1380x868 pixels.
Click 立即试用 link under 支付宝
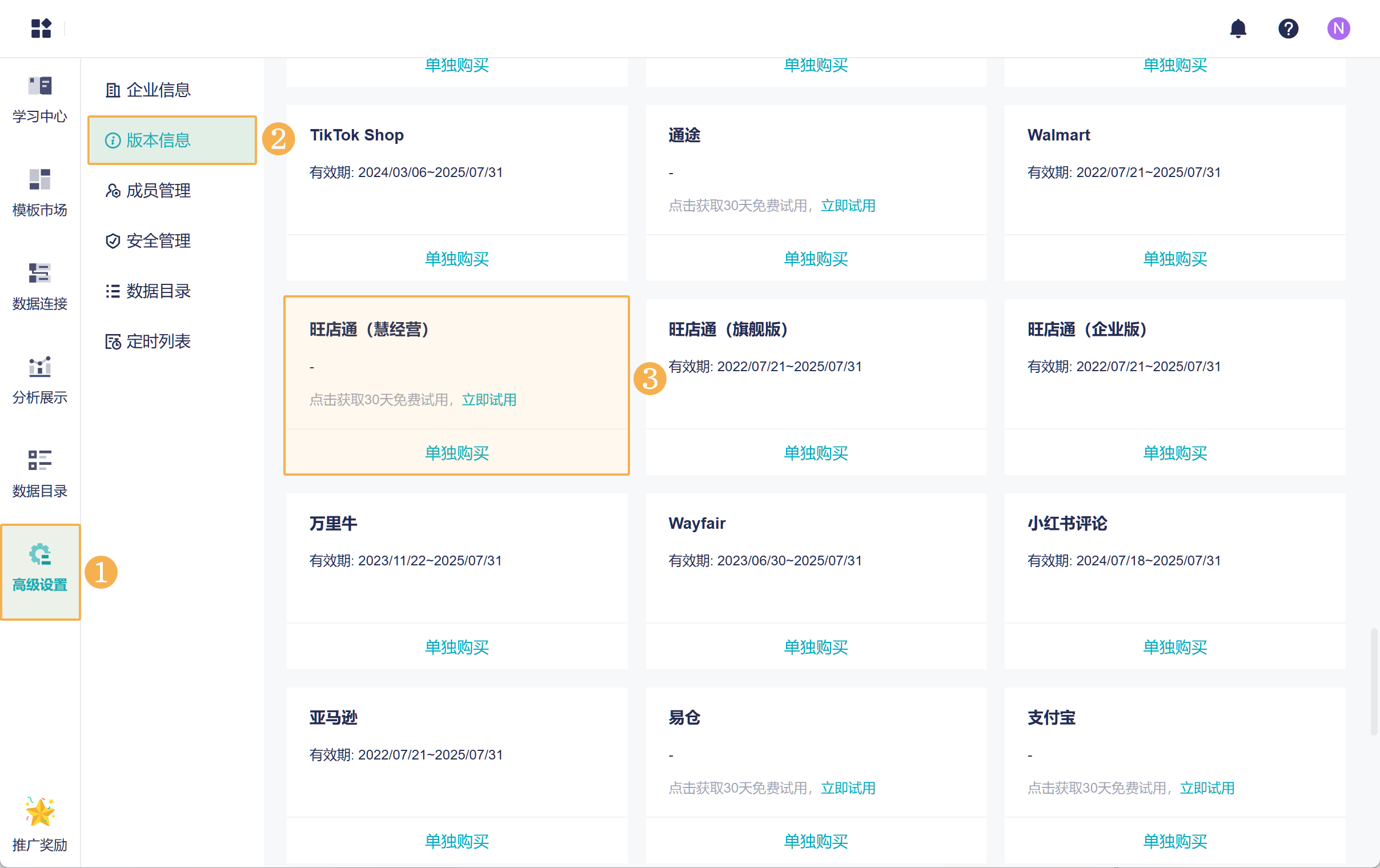(x=1206, y=788)
